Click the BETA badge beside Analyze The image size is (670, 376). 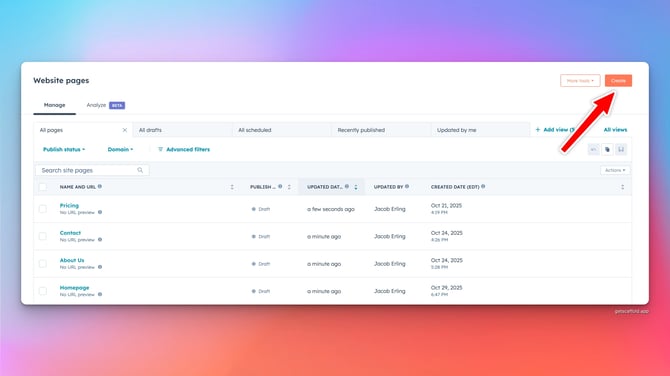point(117,105)
